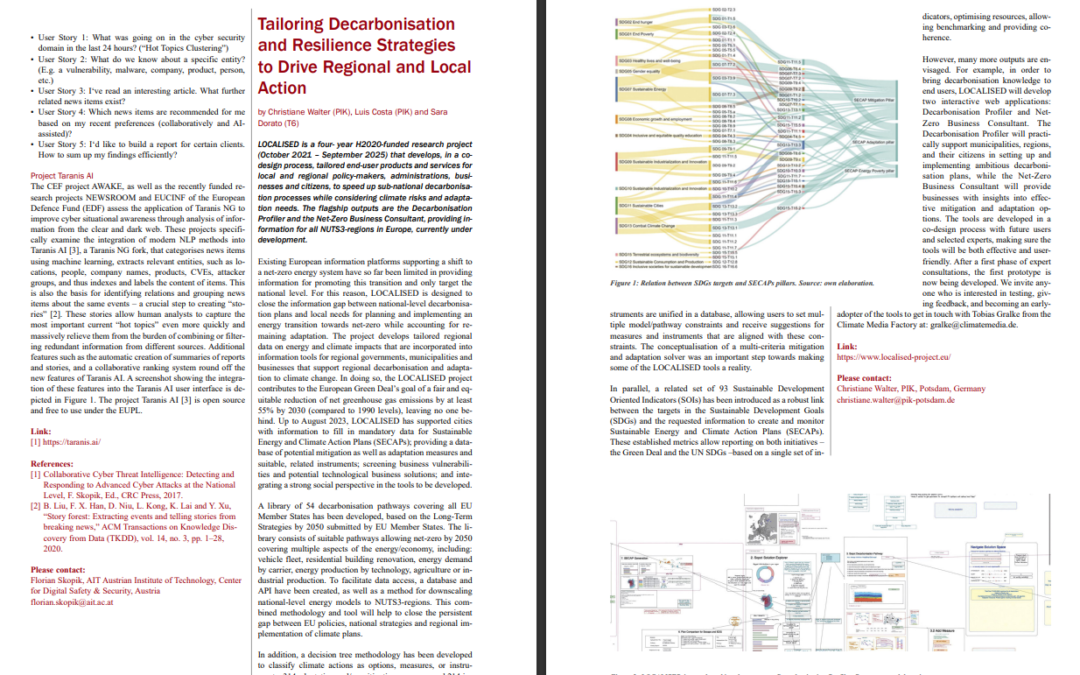This screenshot has height=675, width=1080.
Task: Click the 'SECAP Energy Poverty pillar' label
Action: [x=870, y=171]
